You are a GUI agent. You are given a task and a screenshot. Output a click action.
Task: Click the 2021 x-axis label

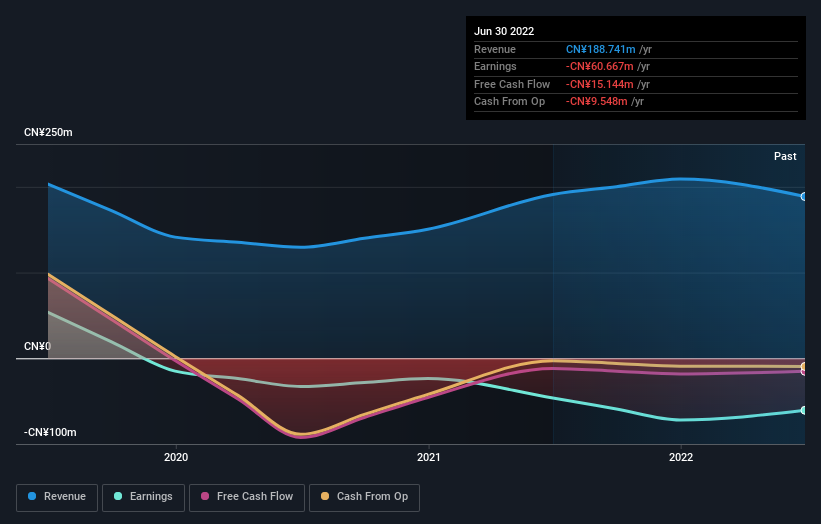tap(429, 458)
